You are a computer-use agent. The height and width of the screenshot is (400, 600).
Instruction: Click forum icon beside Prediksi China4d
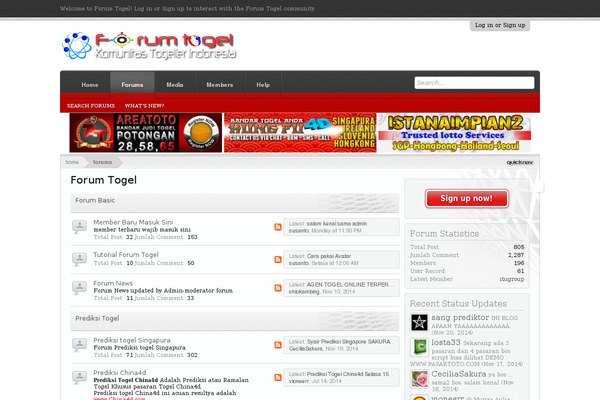(80, 377)
